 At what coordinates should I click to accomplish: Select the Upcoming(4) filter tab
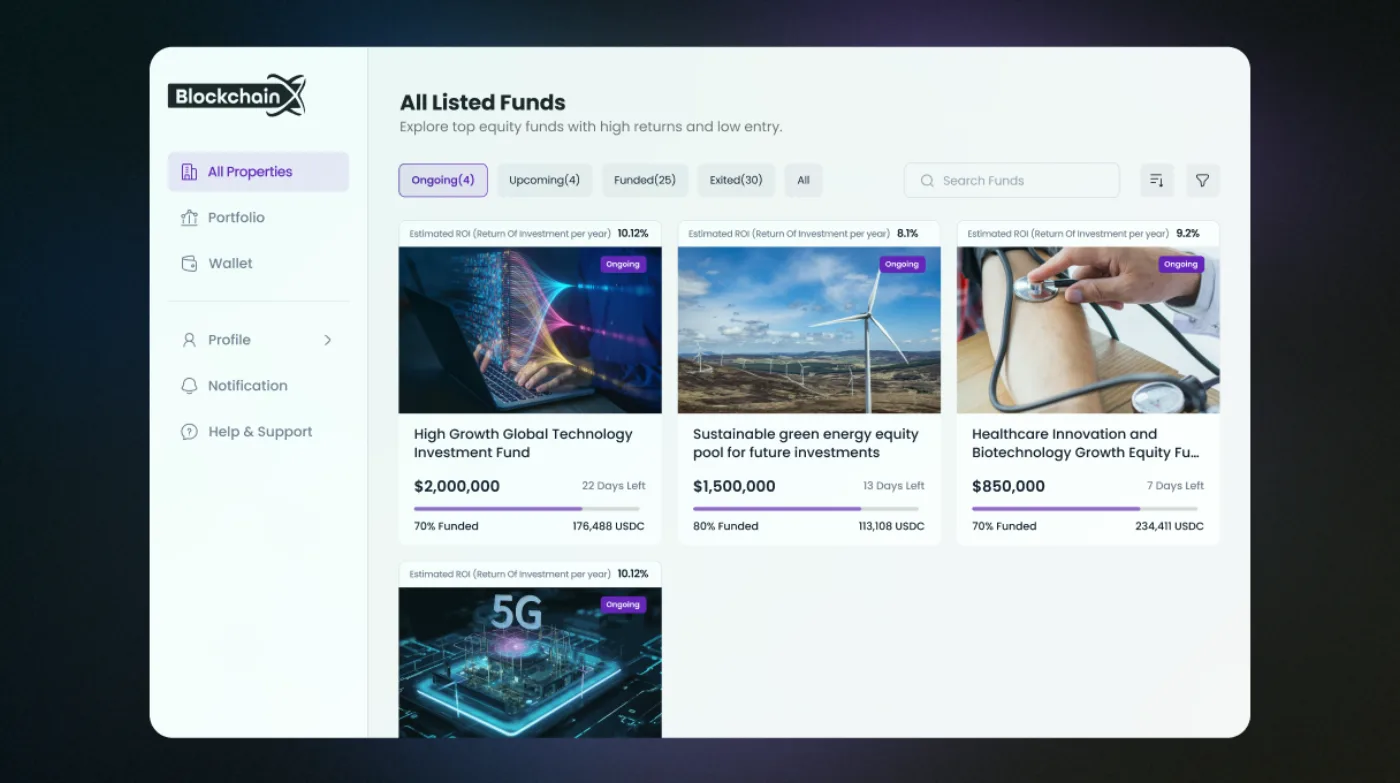tap(545, 180)
